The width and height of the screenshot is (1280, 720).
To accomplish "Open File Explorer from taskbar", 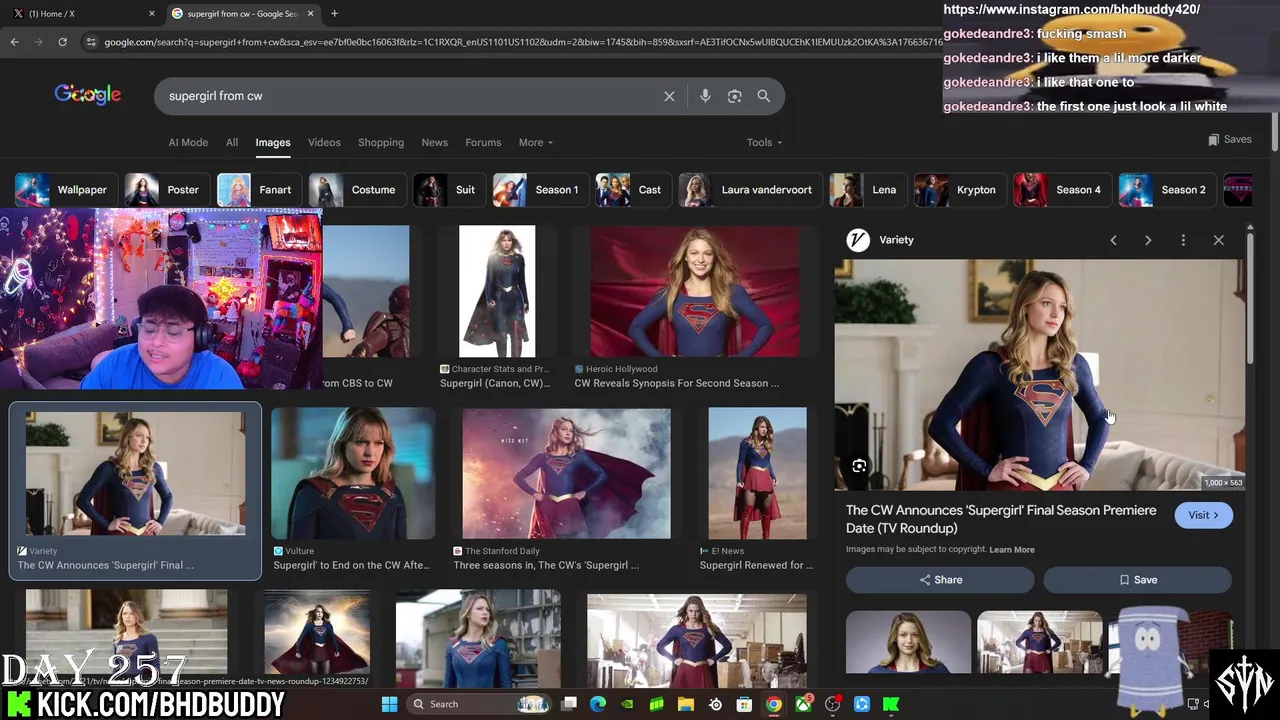I will pos(686,704).
